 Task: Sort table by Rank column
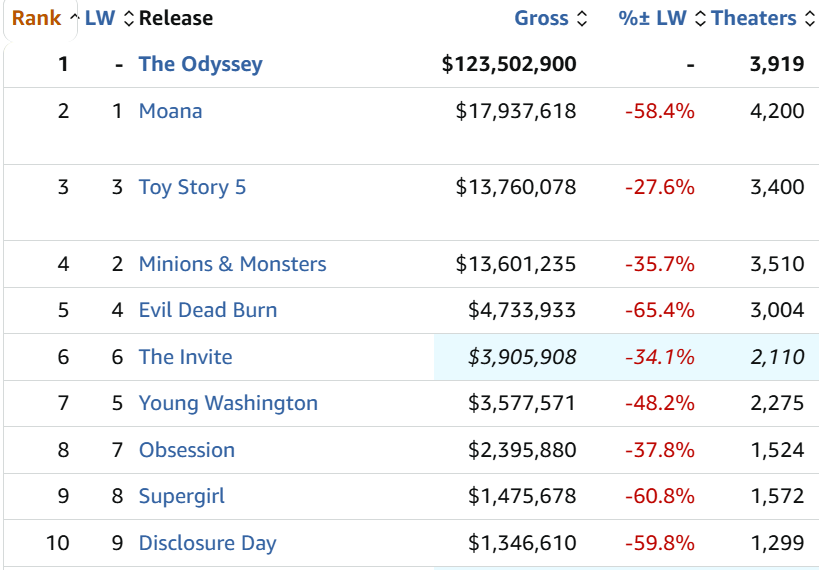coord(37,18)
